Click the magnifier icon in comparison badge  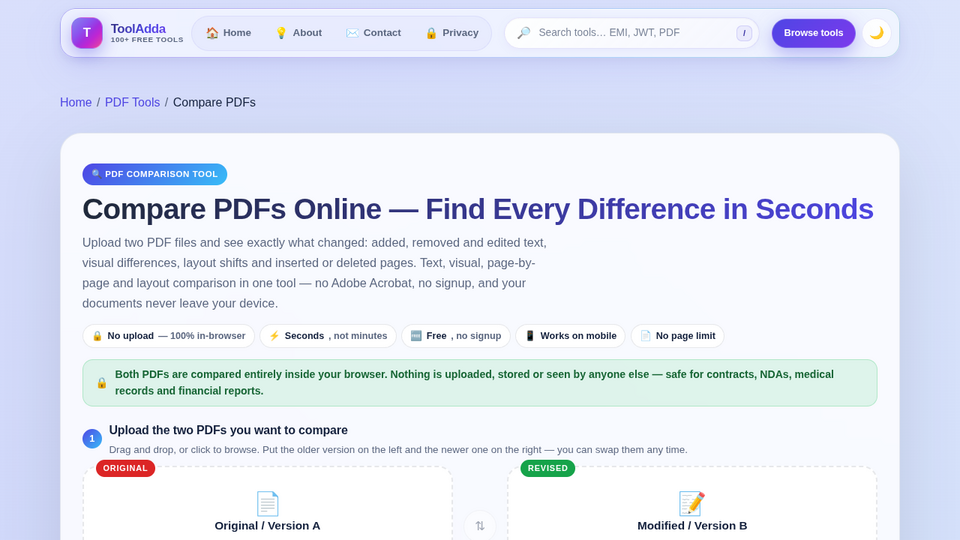click(x=96, y=174)
